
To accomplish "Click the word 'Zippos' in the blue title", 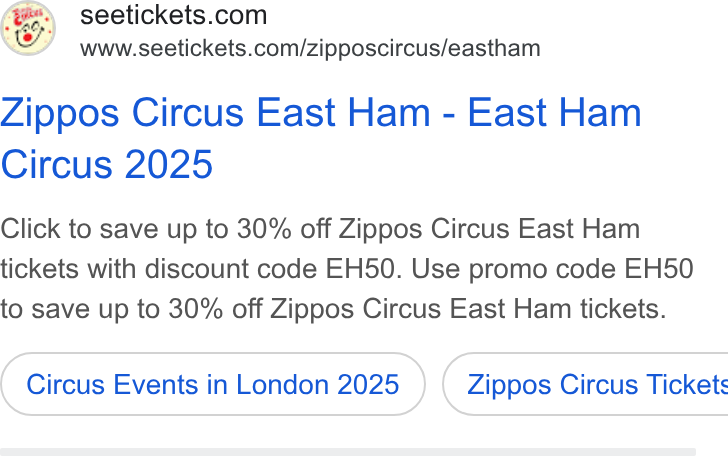I will coord(60,113).
